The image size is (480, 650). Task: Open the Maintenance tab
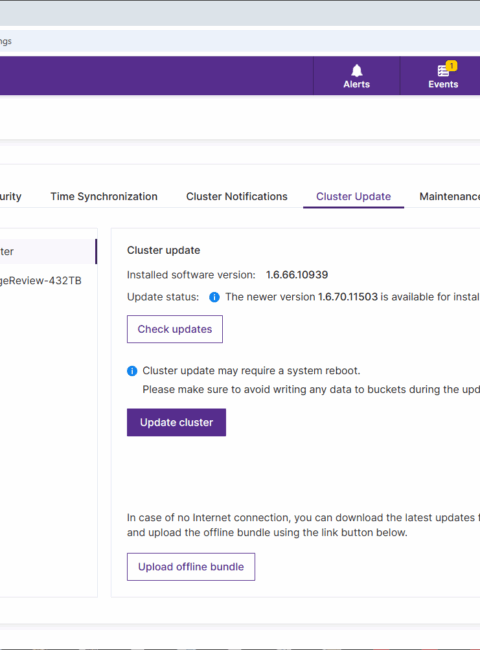coord(449,196)
